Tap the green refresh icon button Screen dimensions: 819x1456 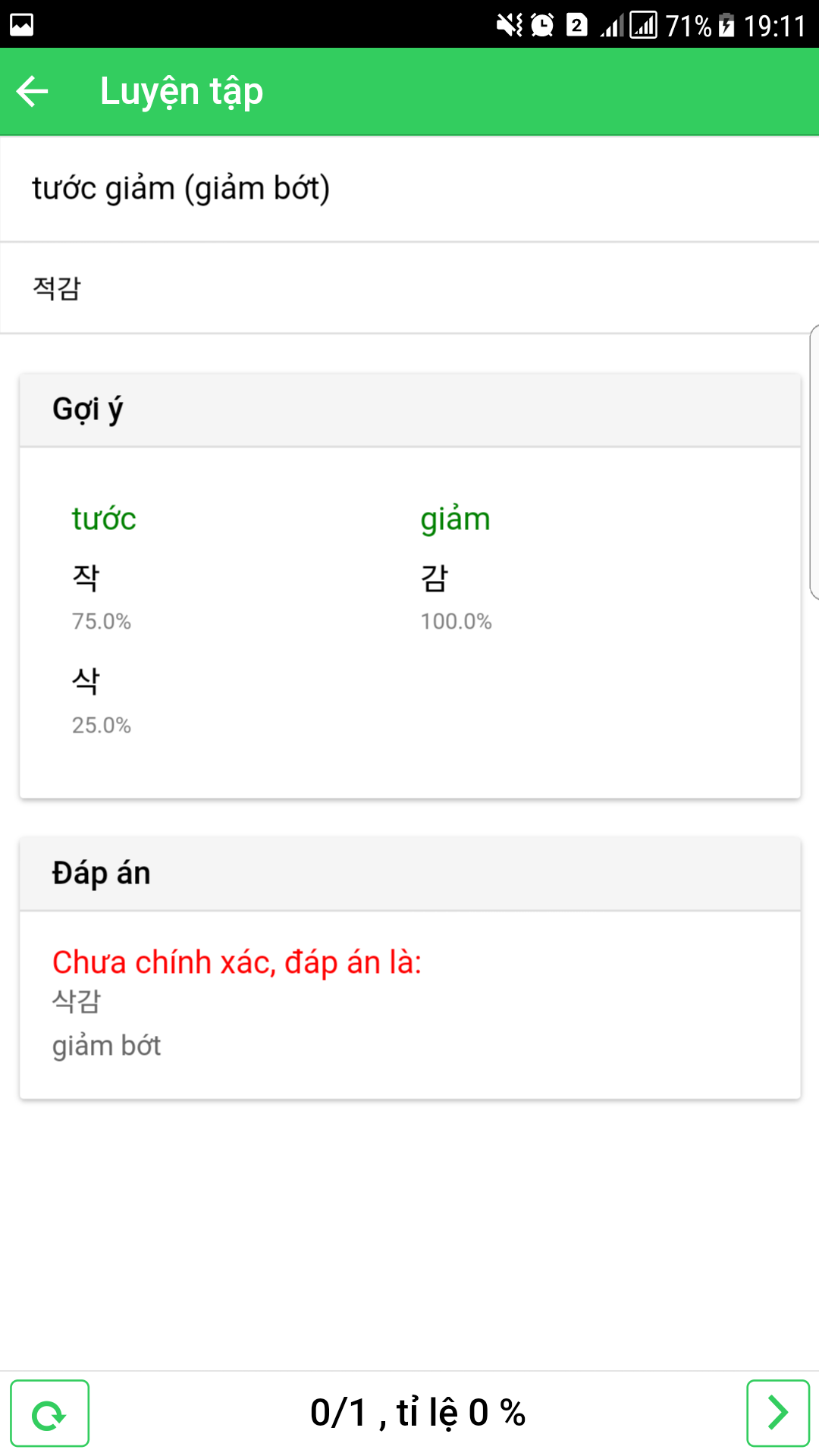click(x=49, y=1414)
